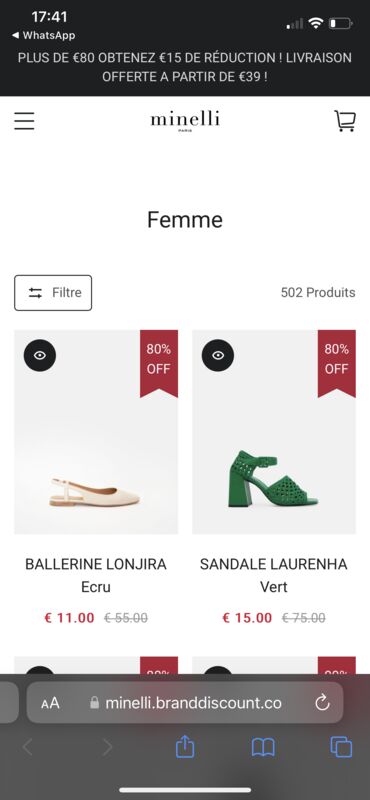Tap the minelli.branddiscount.co address field
This screenshot has height=800, width=370.
click(x=185, y=703)
